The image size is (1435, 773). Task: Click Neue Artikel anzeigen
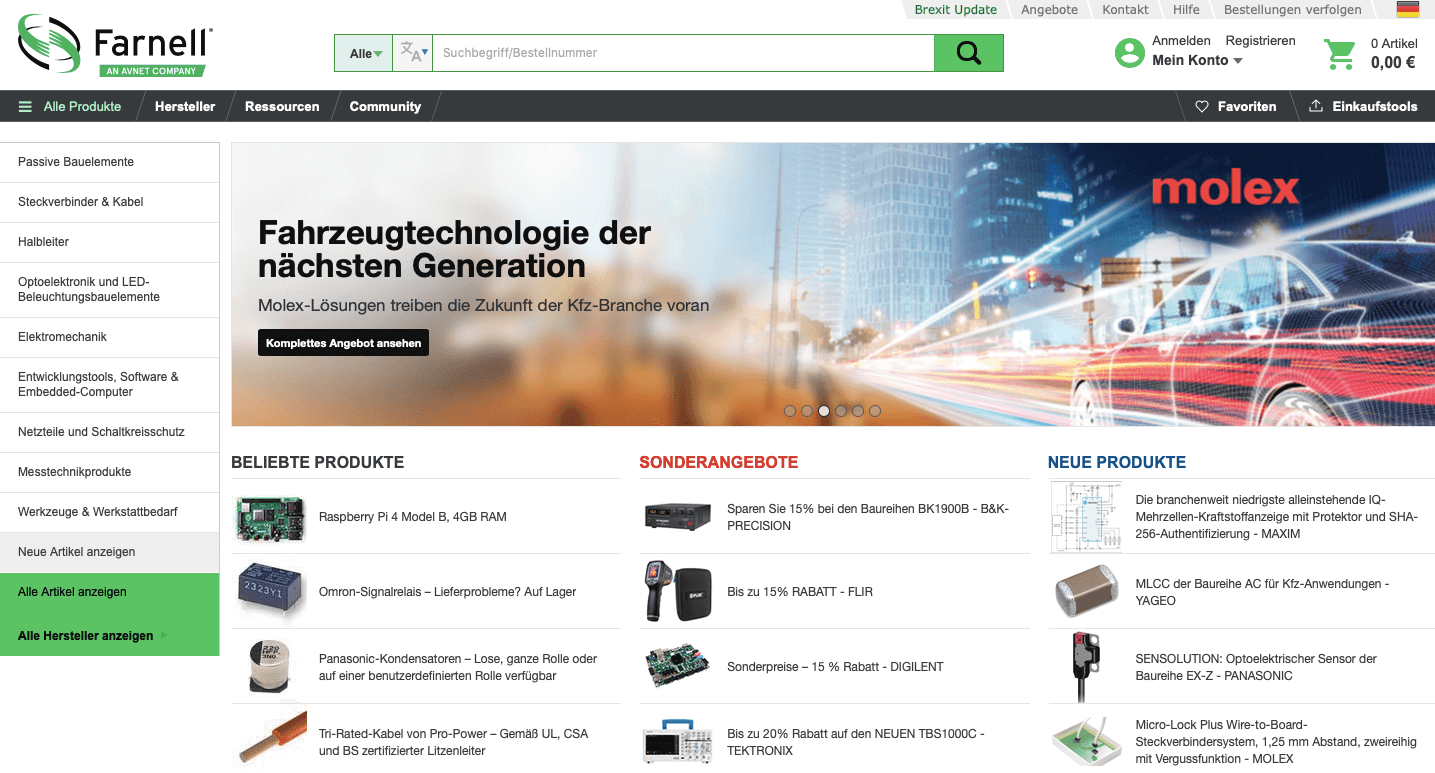click(x=109, y=552)
